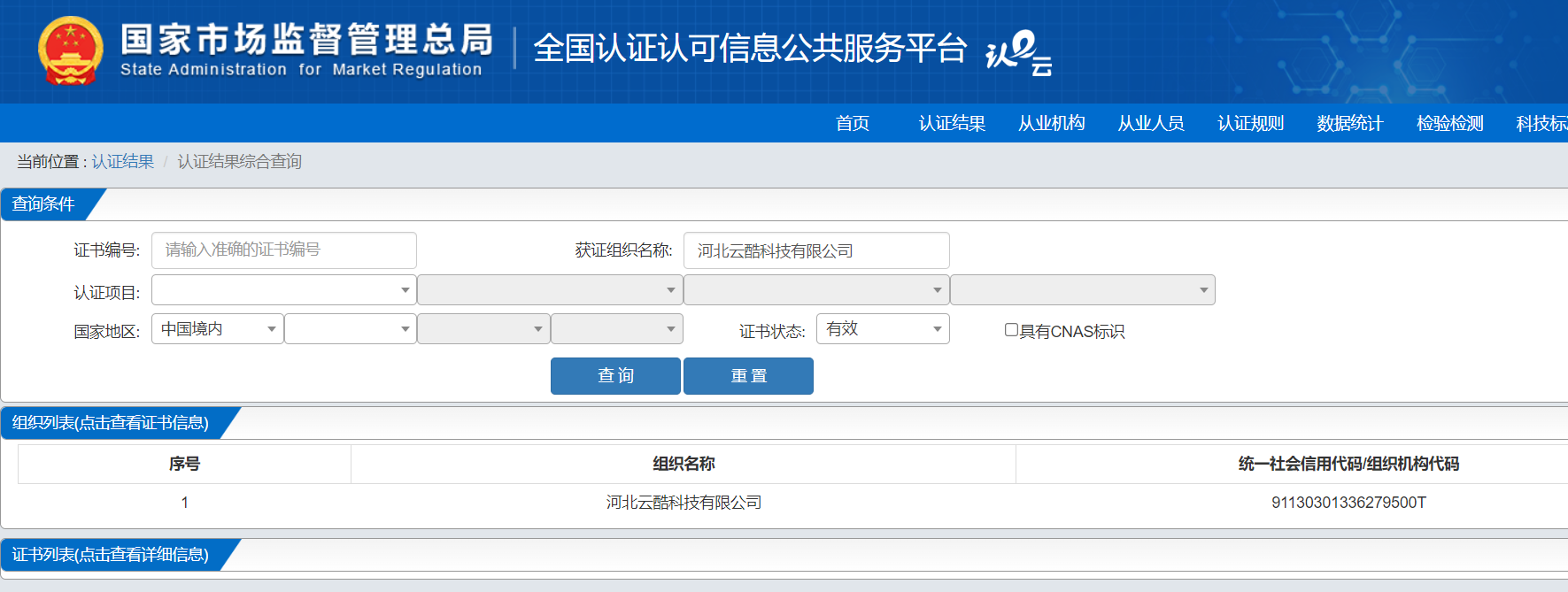Click the national emblem logo
Screen dimensions: 1568x592
click(70, 50)
